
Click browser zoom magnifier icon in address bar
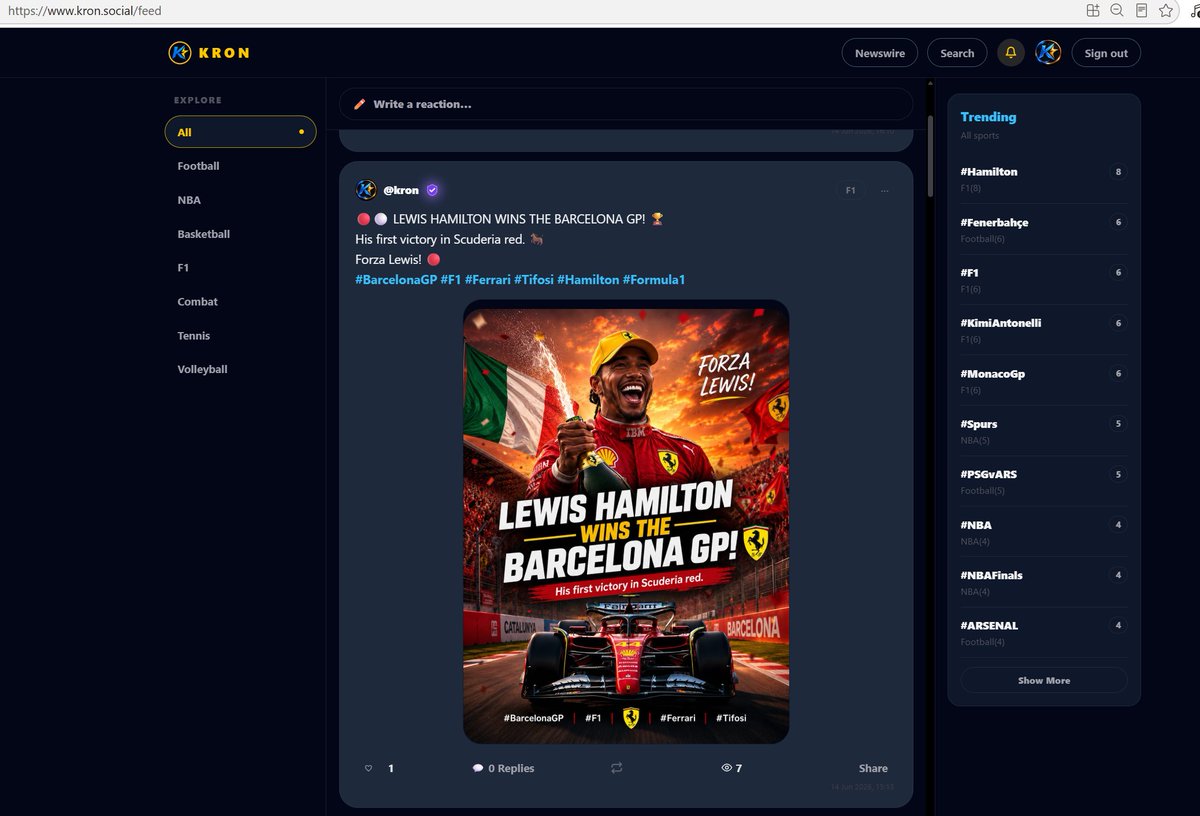coord(1117,10)
